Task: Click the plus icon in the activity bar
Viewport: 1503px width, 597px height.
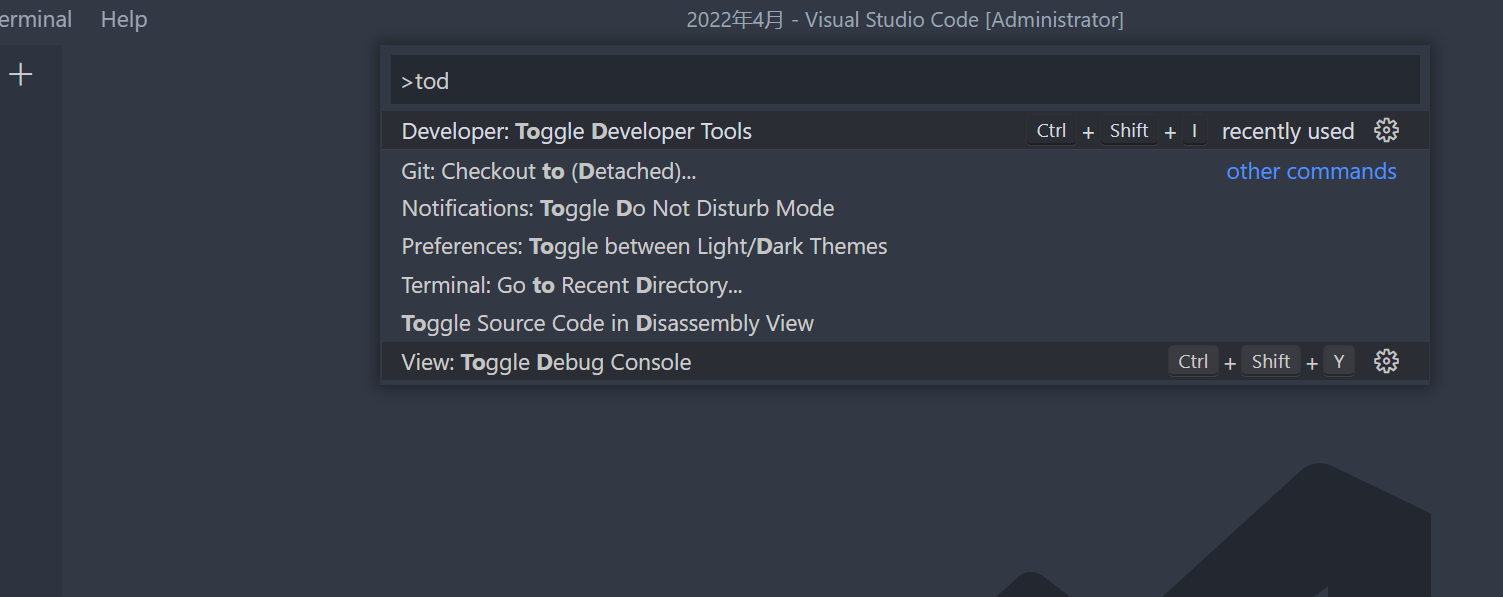Action: point(20,73)
